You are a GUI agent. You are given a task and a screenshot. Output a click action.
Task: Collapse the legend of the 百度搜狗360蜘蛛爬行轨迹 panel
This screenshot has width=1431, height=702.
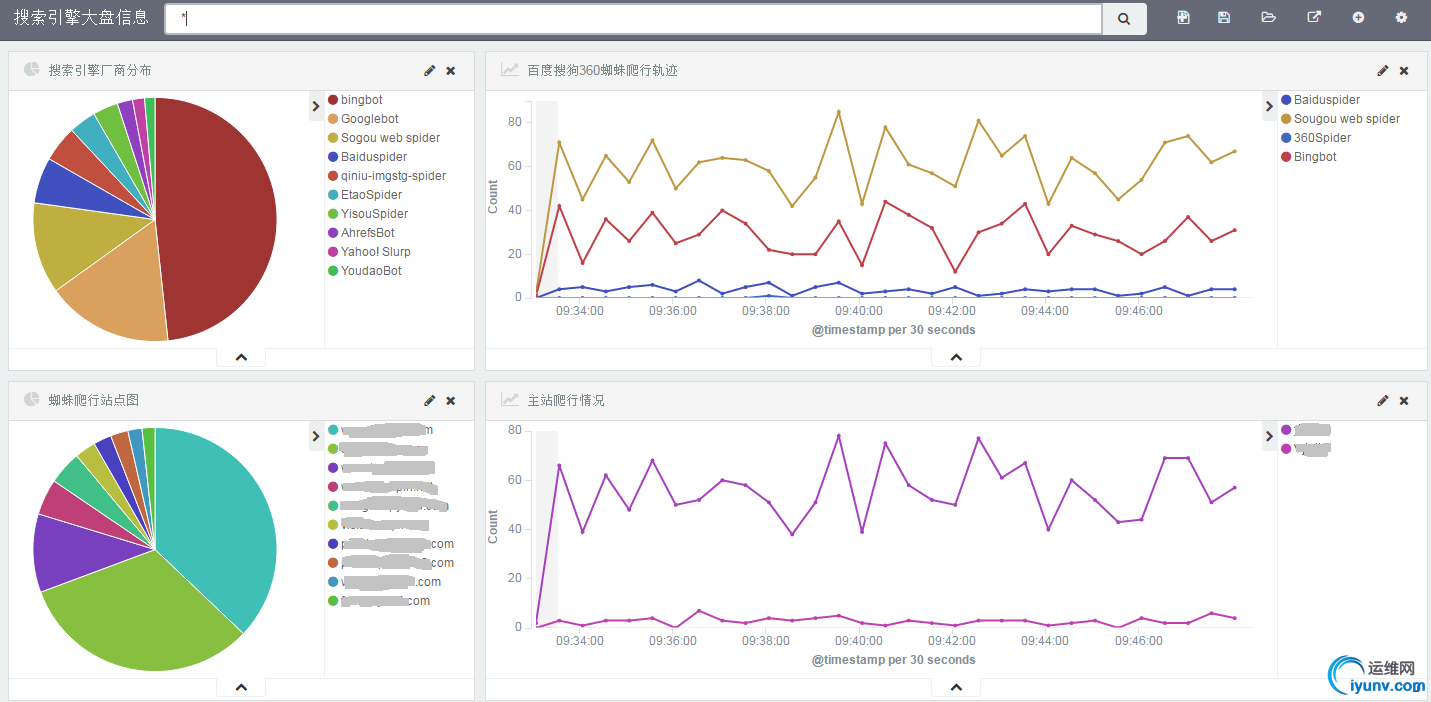[1270, 106]
